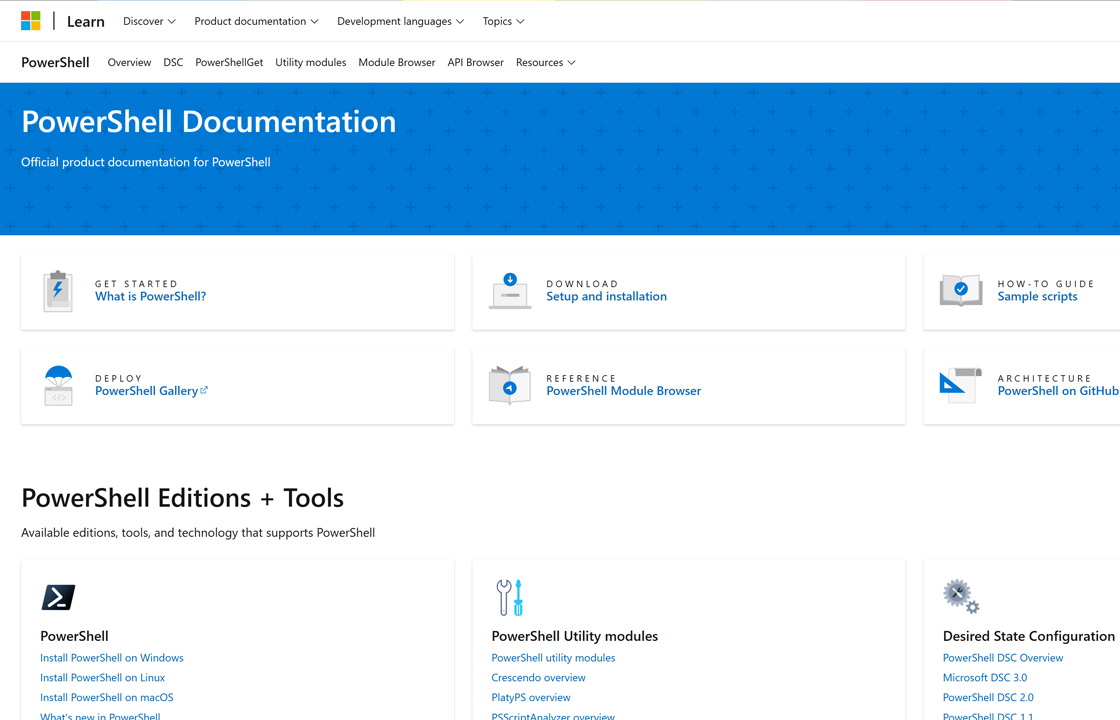Click the PowerShell Utility modules card title
Image resolution: width=1120 pixels, height=720 pixels.
pyautogui.click(x=574, y=636)
